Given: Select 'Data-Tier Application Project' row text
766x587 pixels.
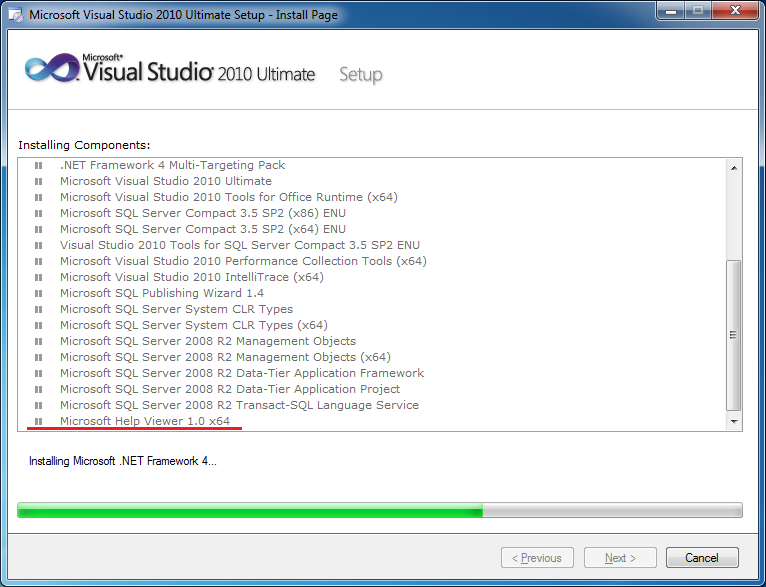Looking at the screenshot, I should (230, 389).
